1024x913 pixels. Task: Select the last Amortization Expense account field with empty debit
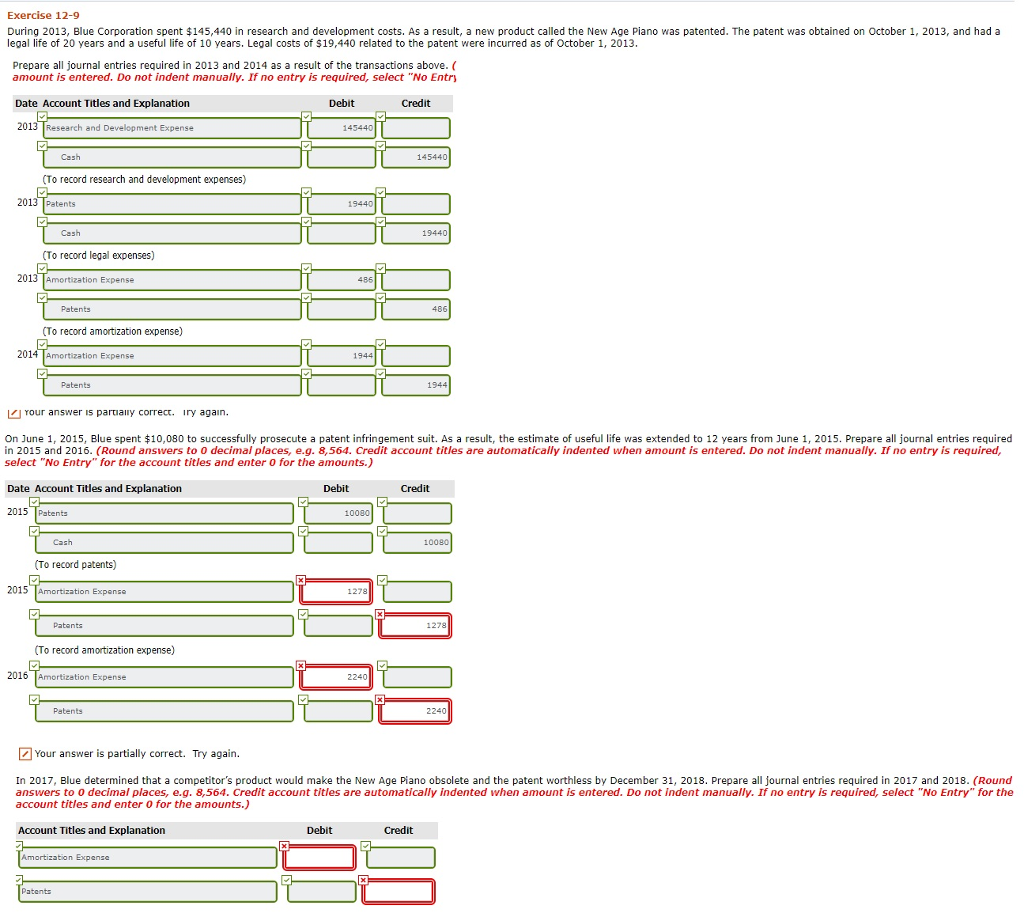(x=148, y=857)
